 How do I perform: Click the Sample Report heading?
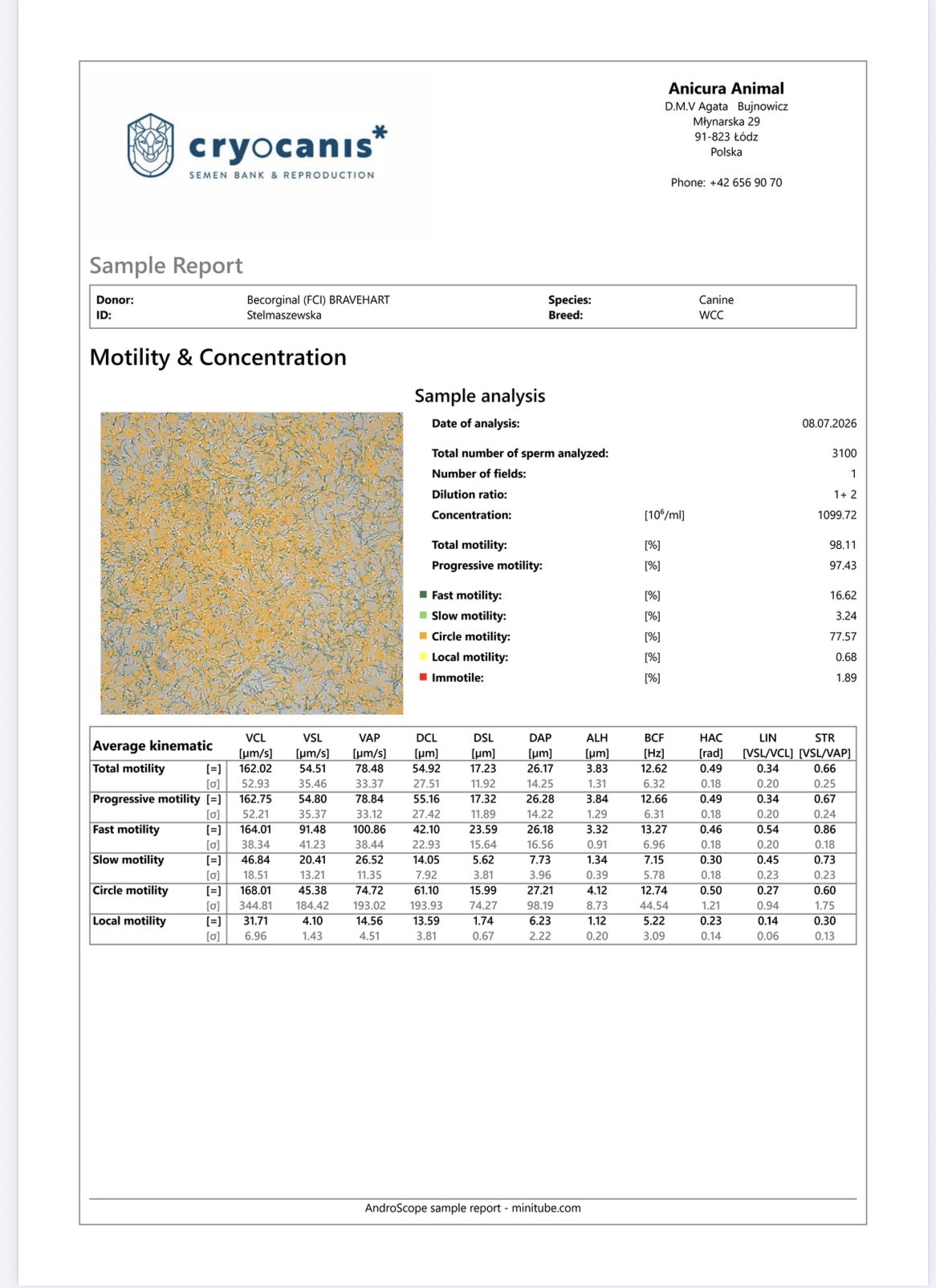point(166,266)
